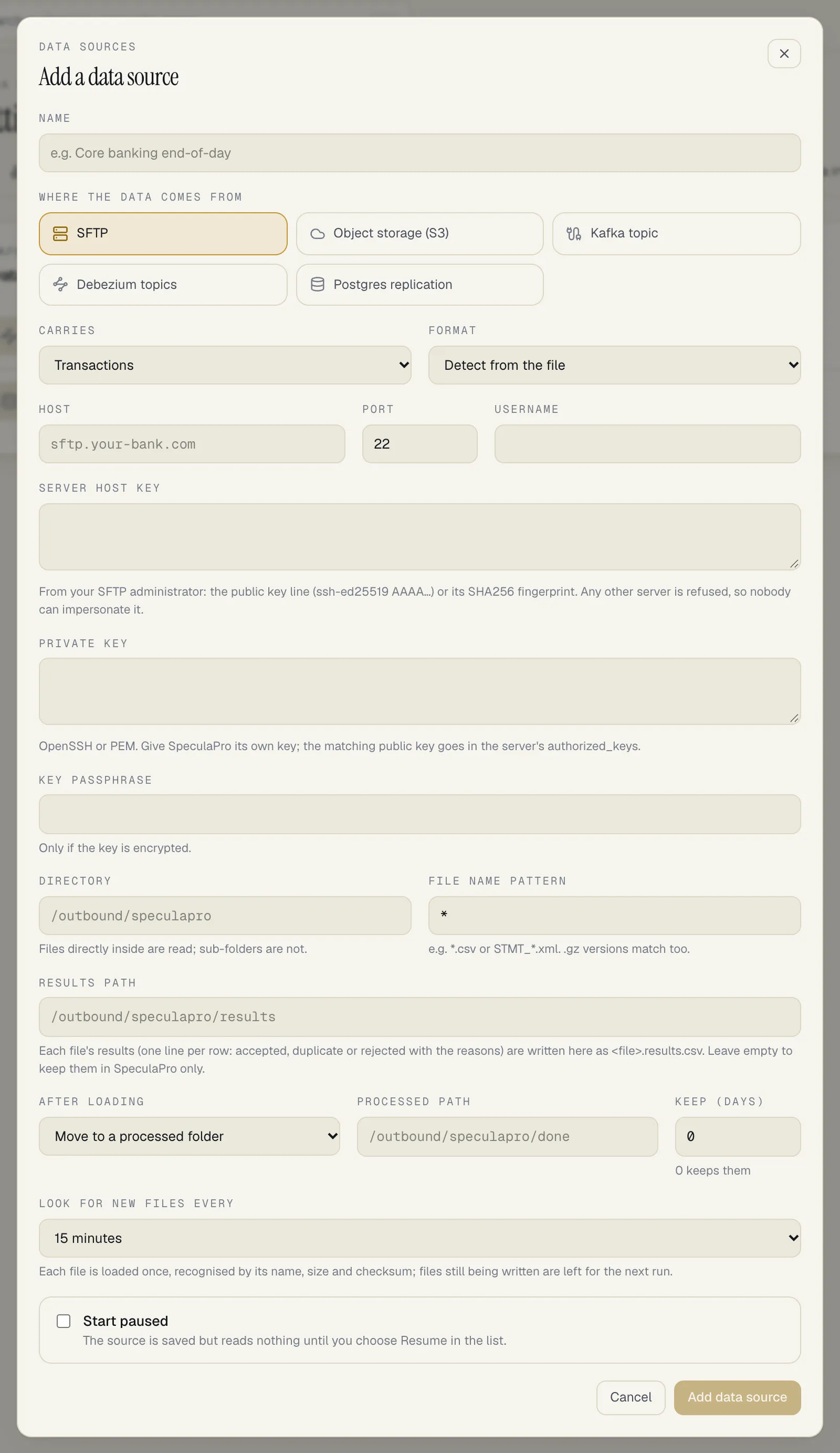The height and width of the screenshot is (1453, 840).
Task: Click the Add data source button
Action: [738, 1397]
